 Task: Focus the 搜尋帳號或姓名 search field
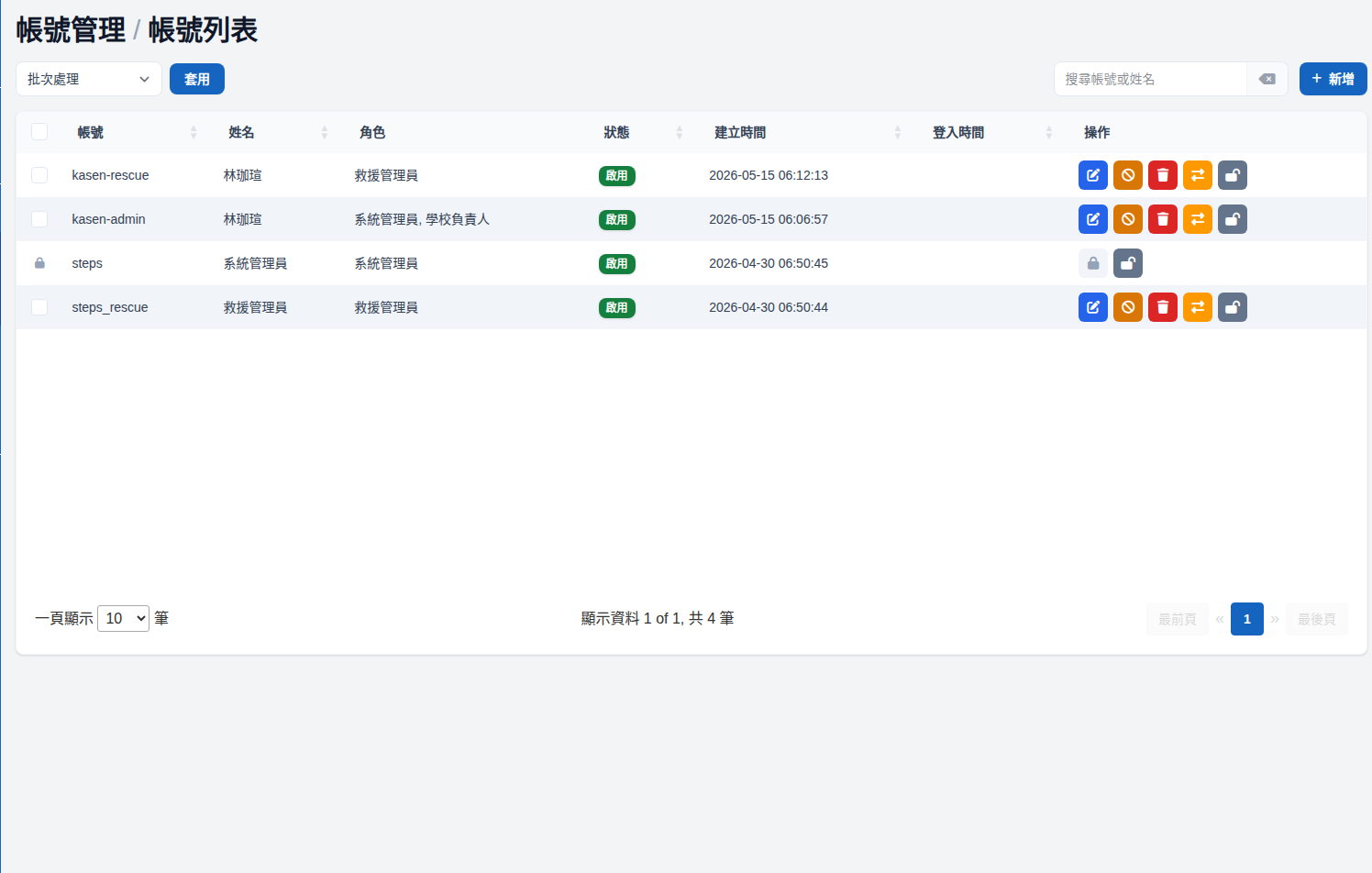[x=1150, y=79]
